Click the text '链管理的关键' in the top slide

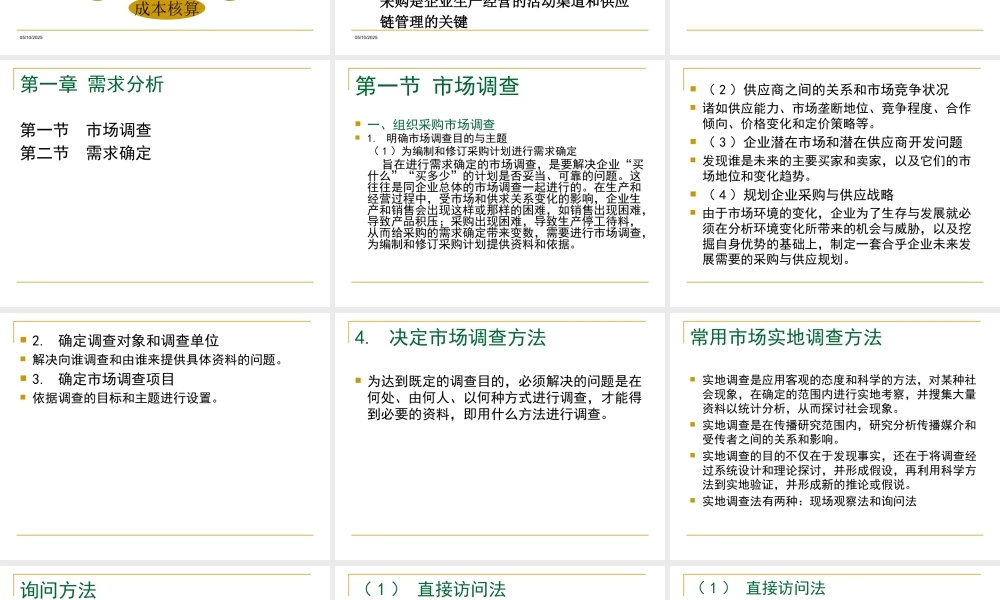[423, 22]
